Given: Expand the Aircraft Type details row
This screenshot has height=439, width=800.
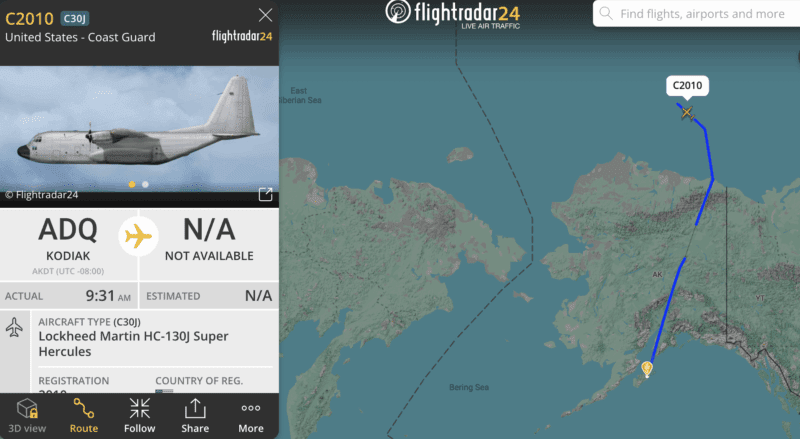Looking at the screenshot, I should pos(139,337).
